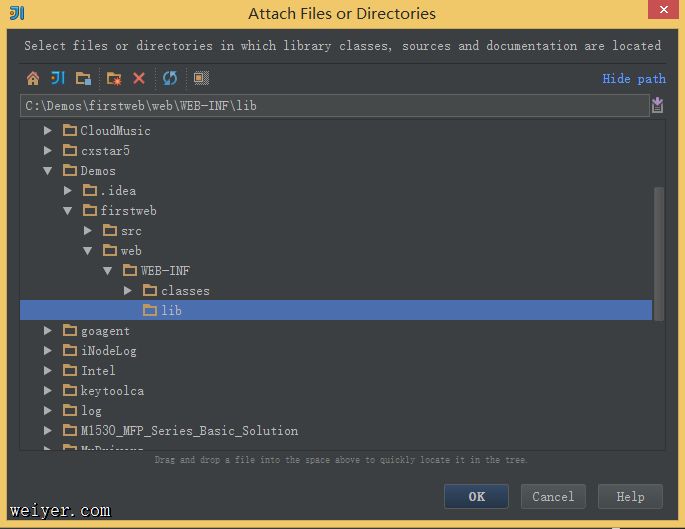
Task: Expand the Intel folder
Action: click(x=48, y=370)
